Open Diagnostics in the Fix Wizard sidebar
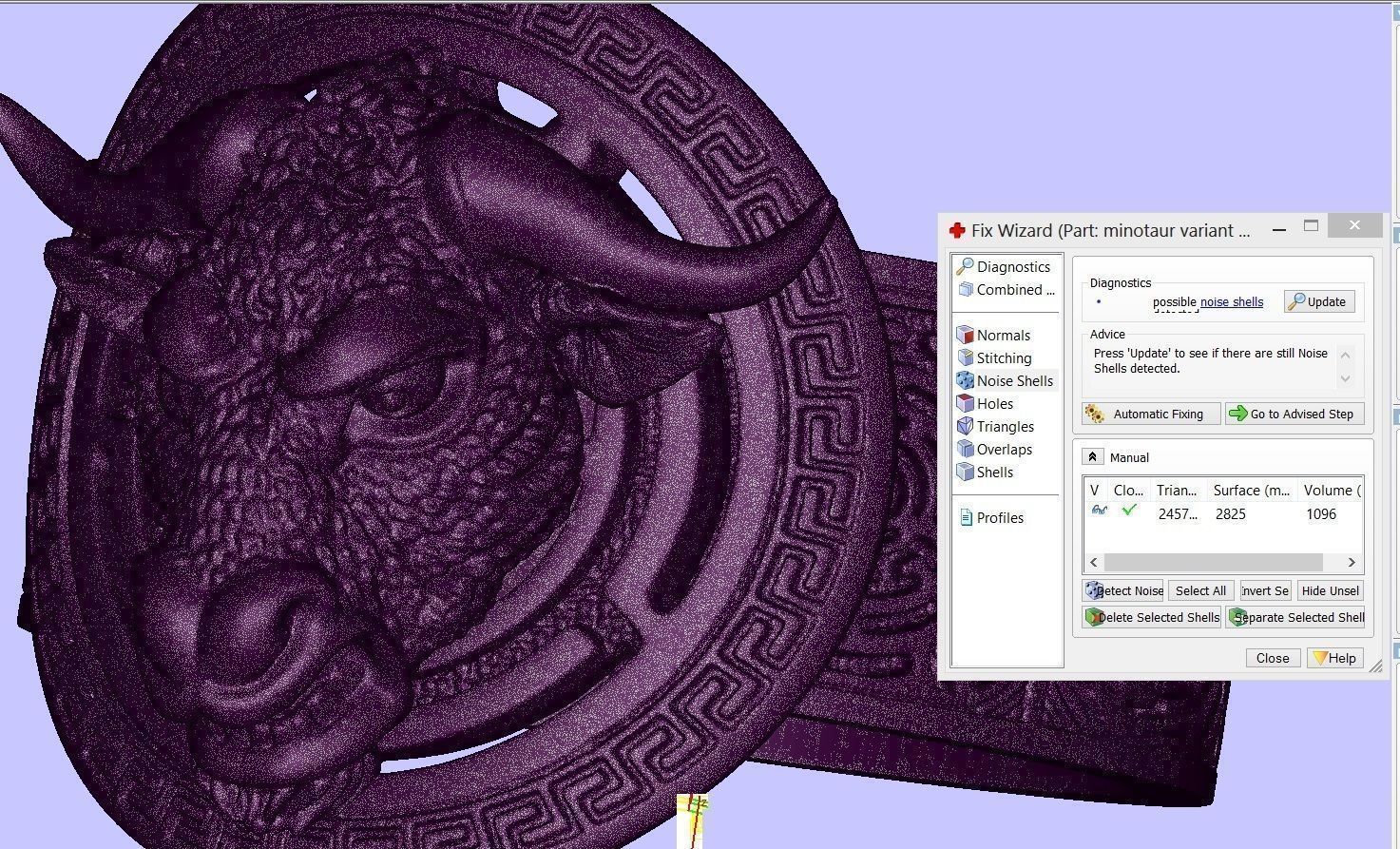The width and height of the screenshot is (1400, 849). point(1004,267)
